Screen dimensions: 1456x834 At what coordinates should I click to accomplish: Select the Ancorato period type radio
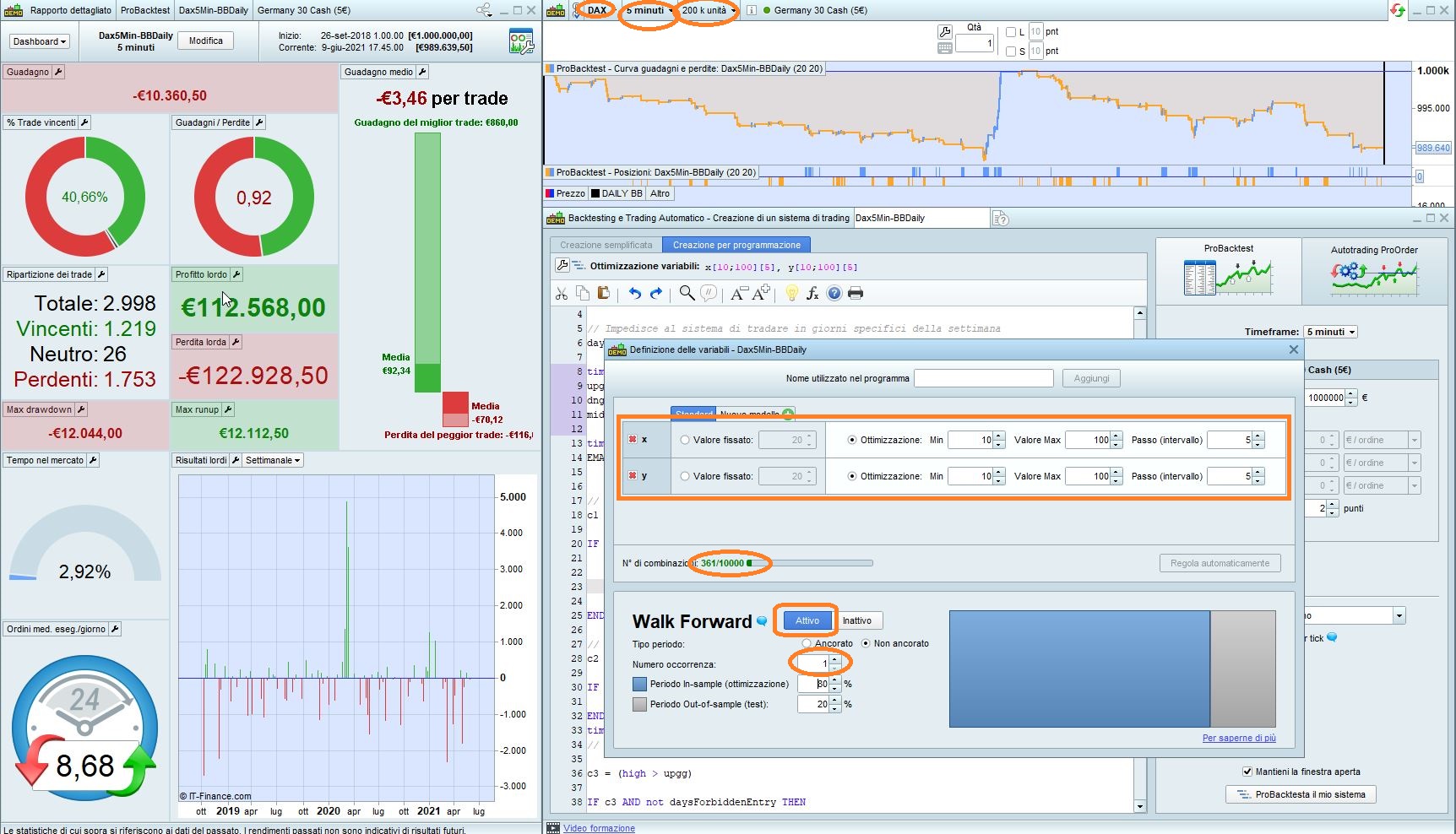[x=807, y=643]
